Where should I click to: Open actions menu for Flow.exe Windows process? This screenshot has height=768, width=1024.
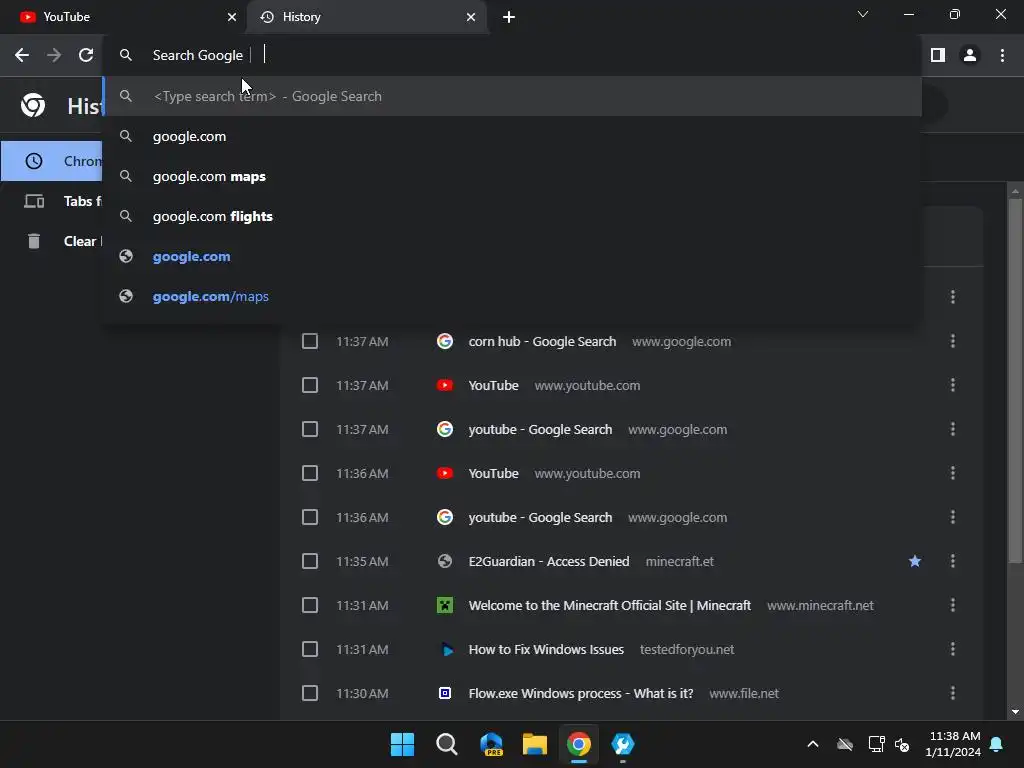[952, 693]
